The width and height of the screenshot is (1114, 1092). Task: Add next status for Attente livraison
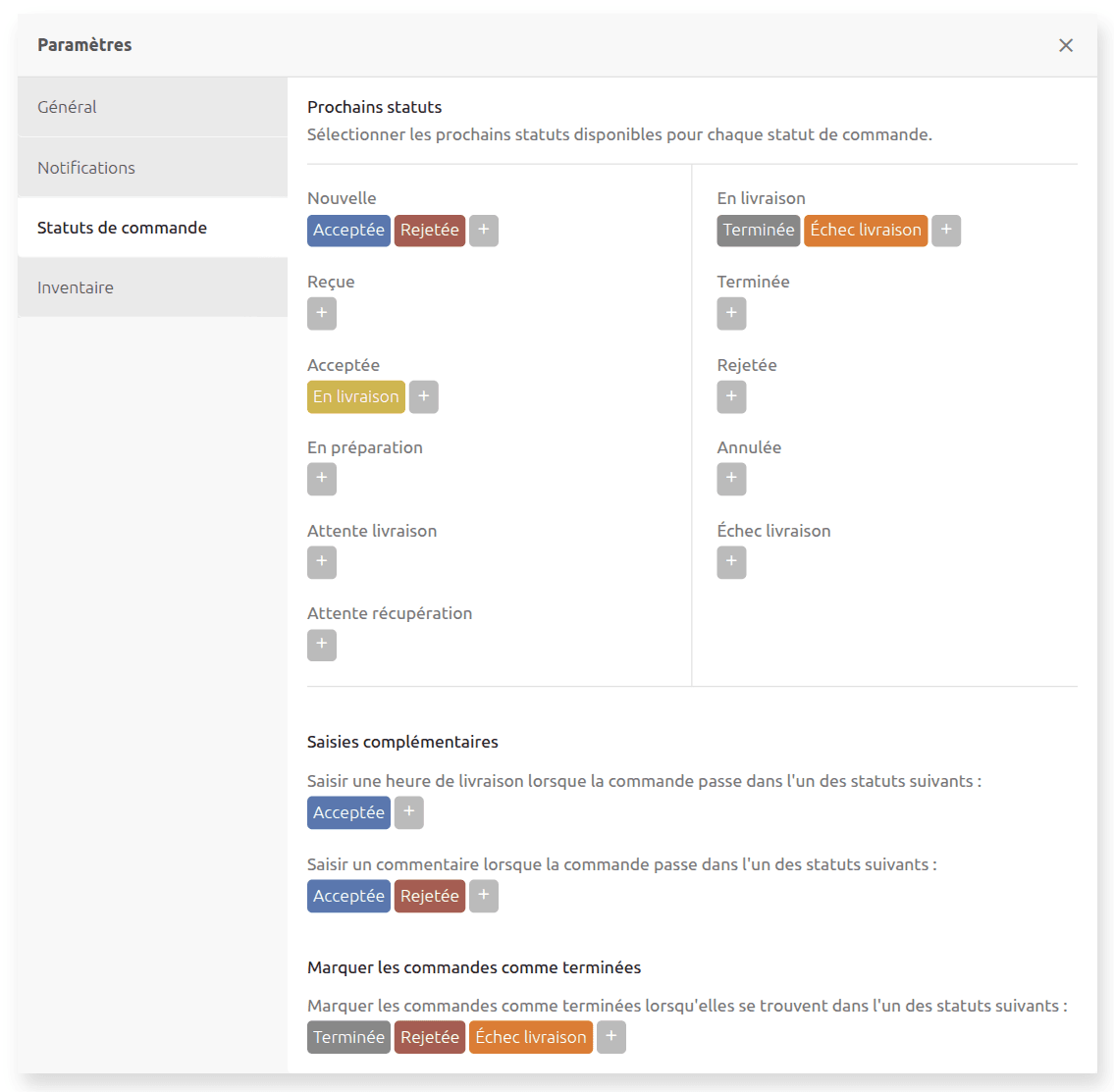(322, 562)
